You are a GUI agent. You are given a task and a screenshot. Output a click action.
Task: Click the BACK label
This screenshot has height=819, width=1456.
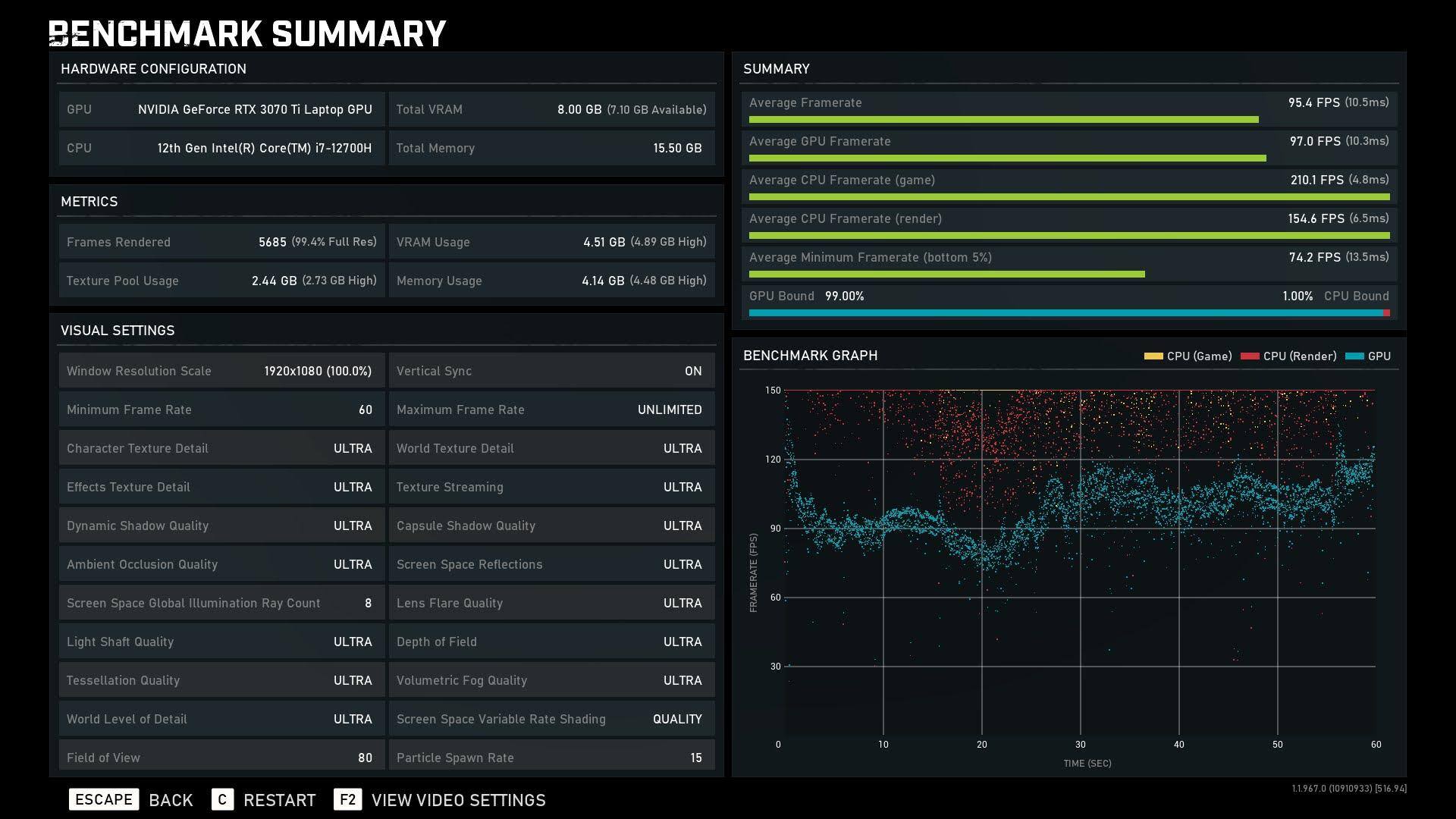[171, 800]
